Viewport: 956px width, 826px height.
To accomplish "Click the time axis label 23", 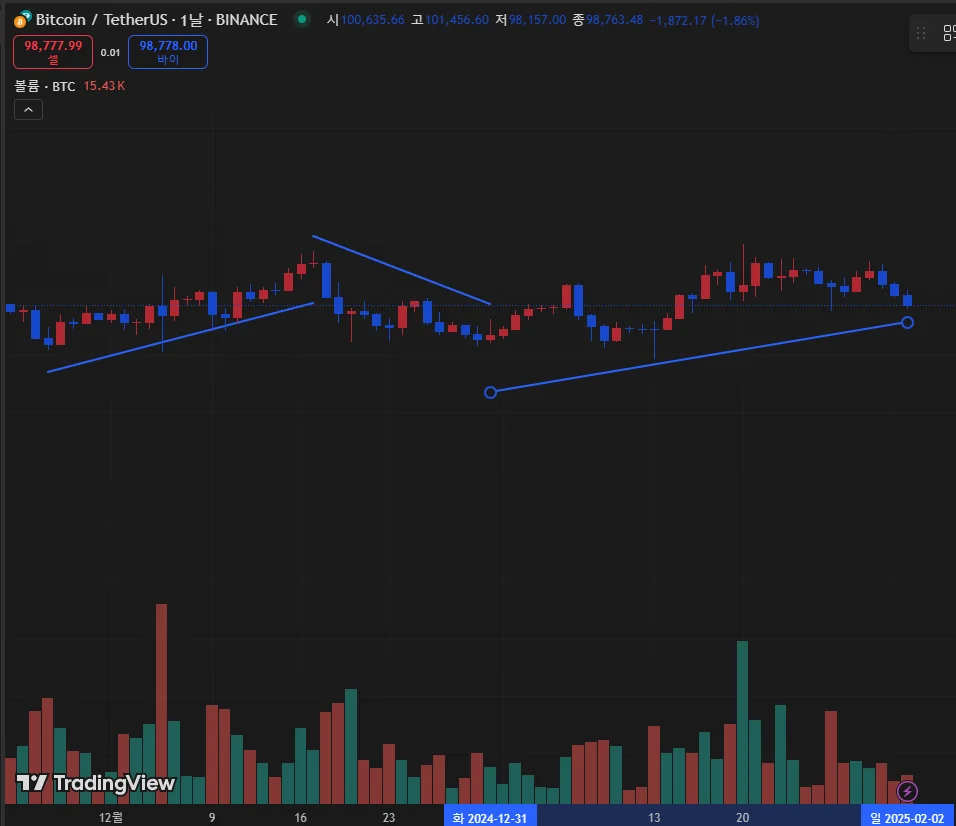I will pyautogui.click(x=389, y=817).
